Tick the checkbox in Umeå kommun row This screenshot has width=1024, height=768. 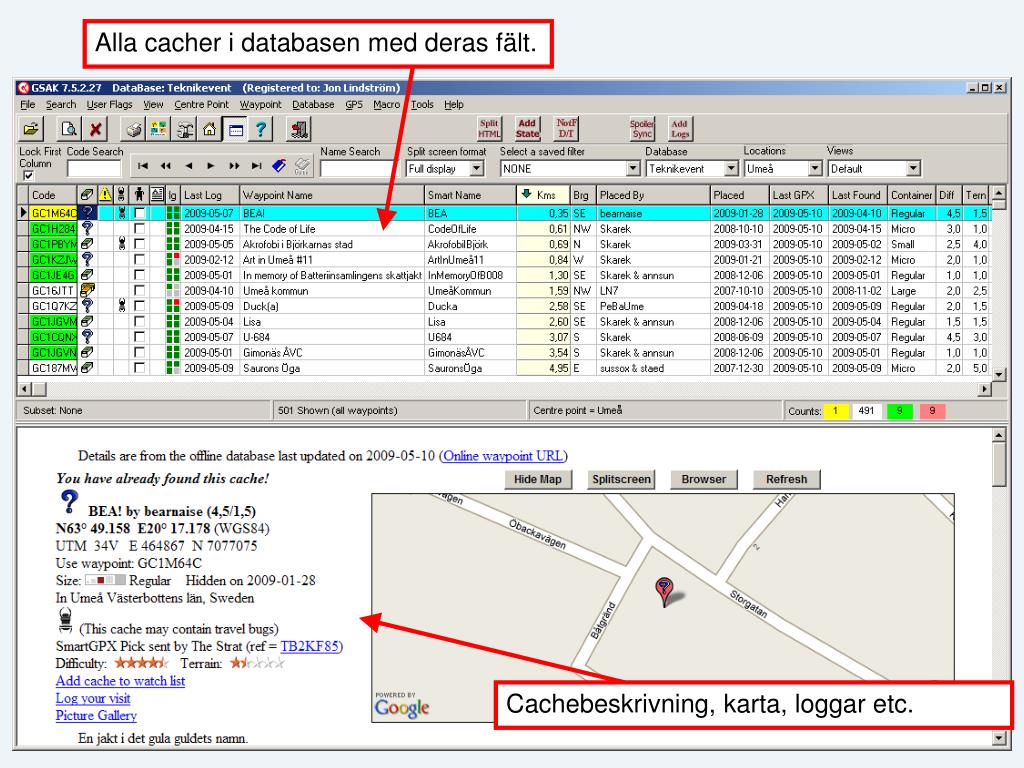[139, 291]
